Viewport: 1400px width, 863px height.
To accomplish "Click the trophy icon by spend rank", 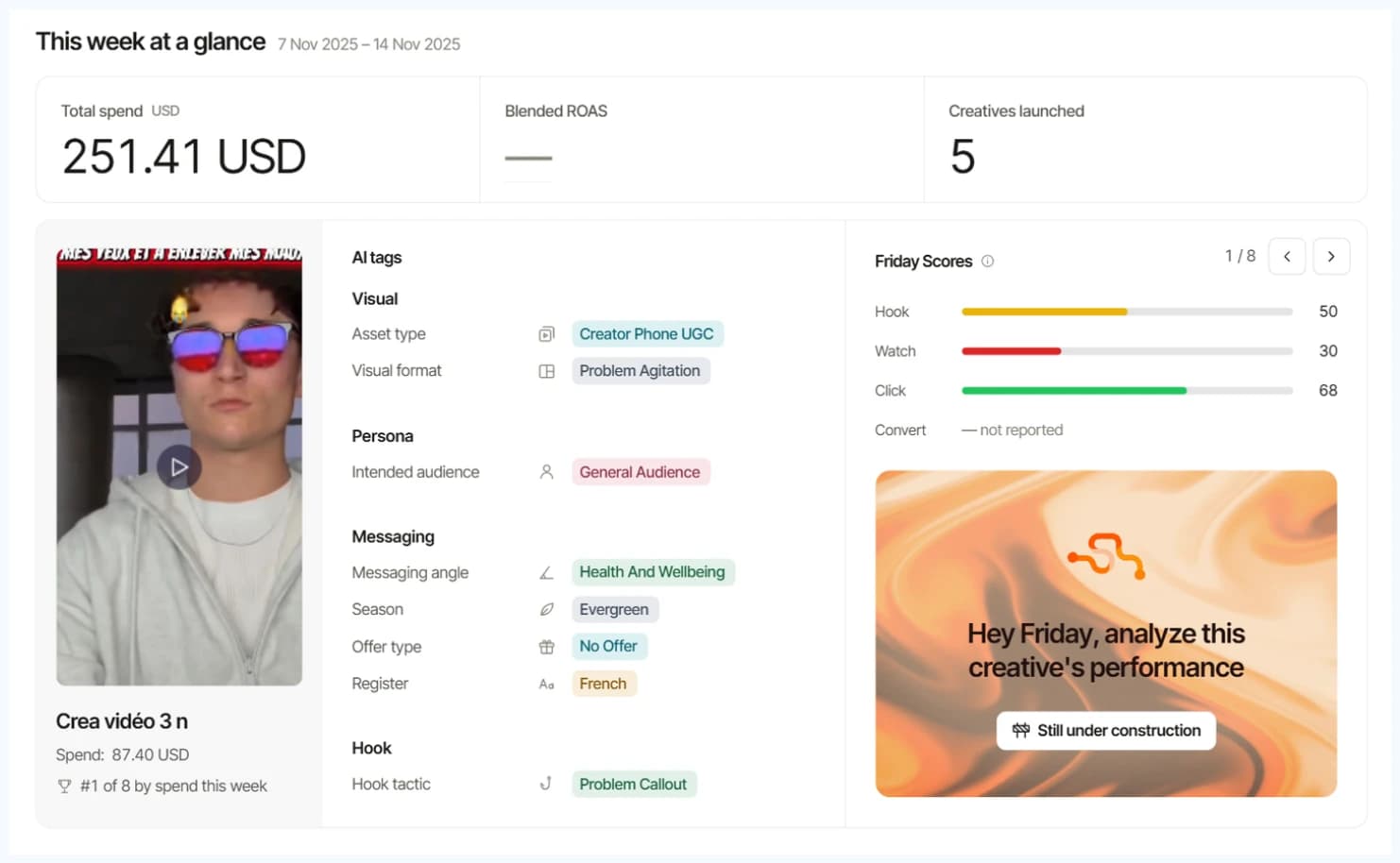I will coord(64,786).
